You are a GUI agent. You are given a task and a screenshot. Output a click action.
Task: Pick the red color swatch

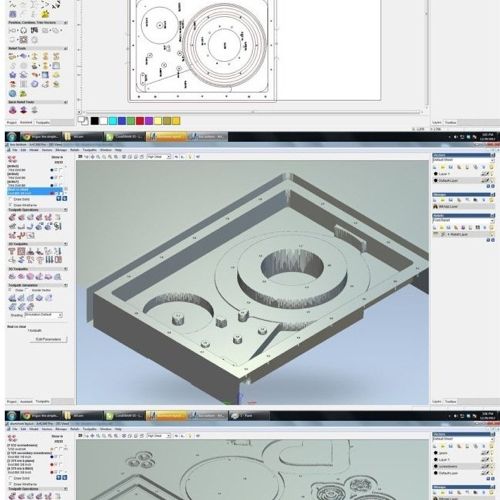point(140,121)
